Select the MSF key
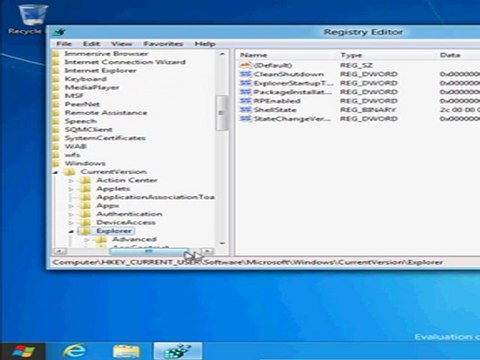The image size is (480, 360). (74, 96)
